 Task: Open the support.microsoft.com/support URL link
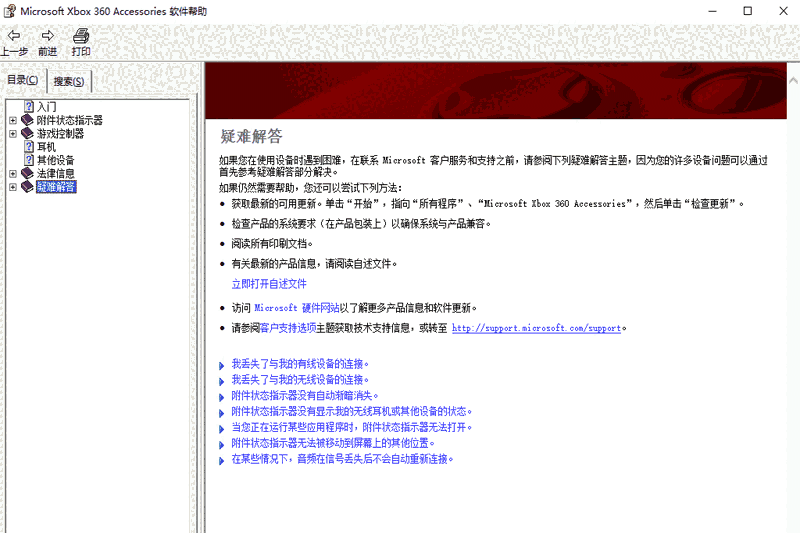[x=536, y=328]
